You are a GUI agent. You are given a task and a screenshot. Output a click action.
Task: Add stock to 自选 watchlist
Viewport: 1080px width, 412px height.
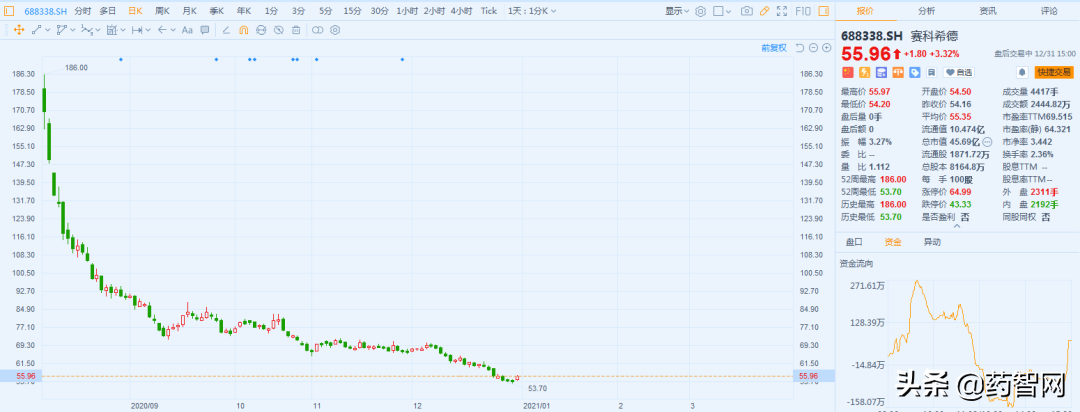pos(959,72)
